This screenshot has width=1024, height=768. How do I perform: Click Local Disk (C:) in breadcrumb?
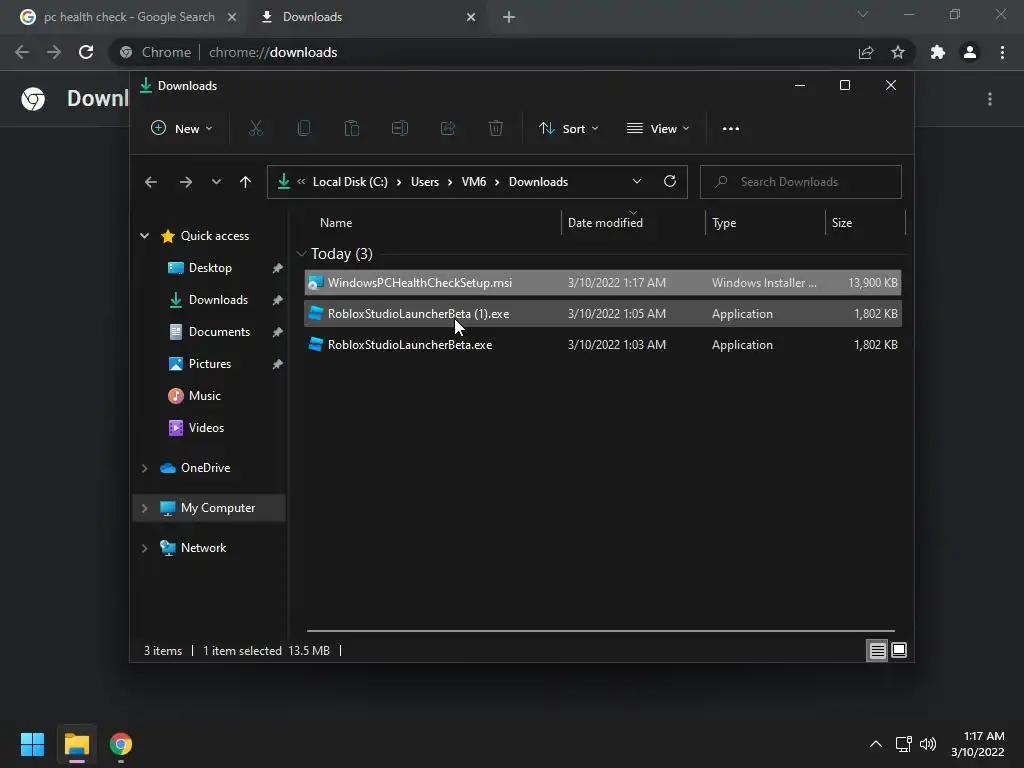[x=350, y=182]
